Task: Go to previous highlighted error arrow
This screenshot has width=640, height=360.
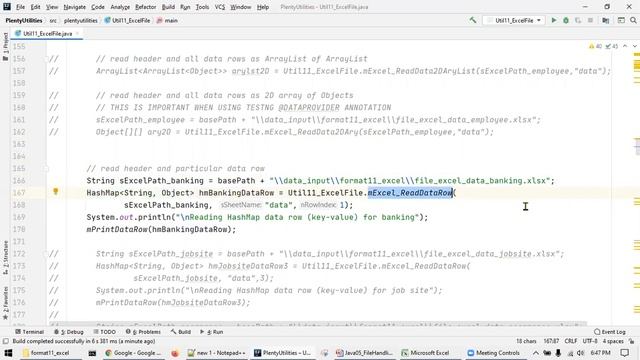Action: pos(625,46)
